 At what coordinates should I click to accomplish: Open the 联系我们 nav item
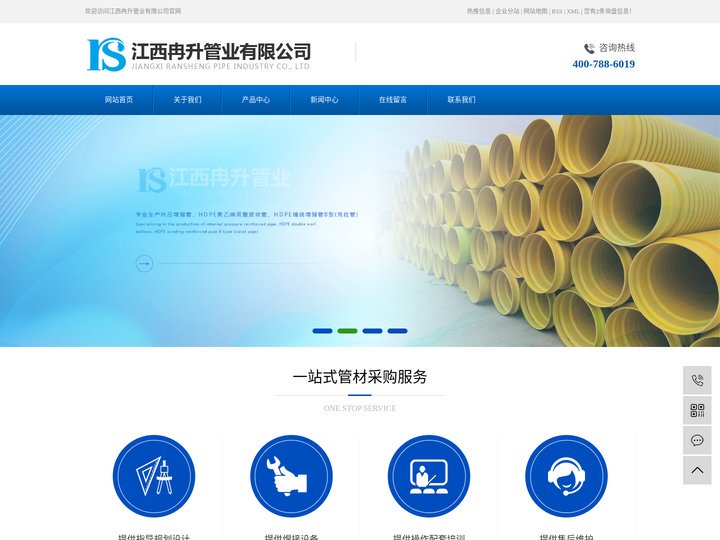(461, 100)
